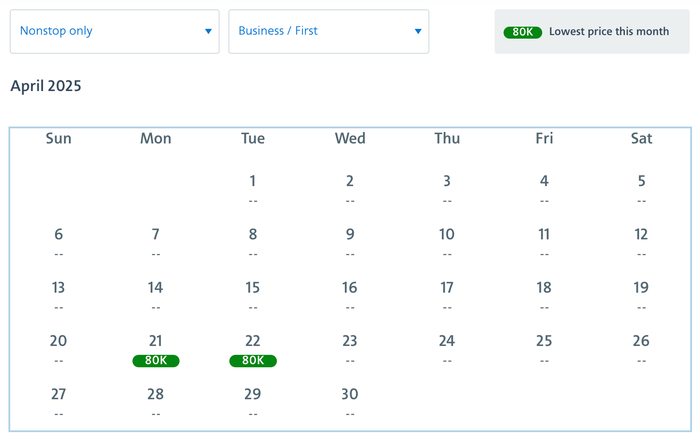Click the date April 20
700x433 pixels.
pyautogui.click(x=58, y=341)
